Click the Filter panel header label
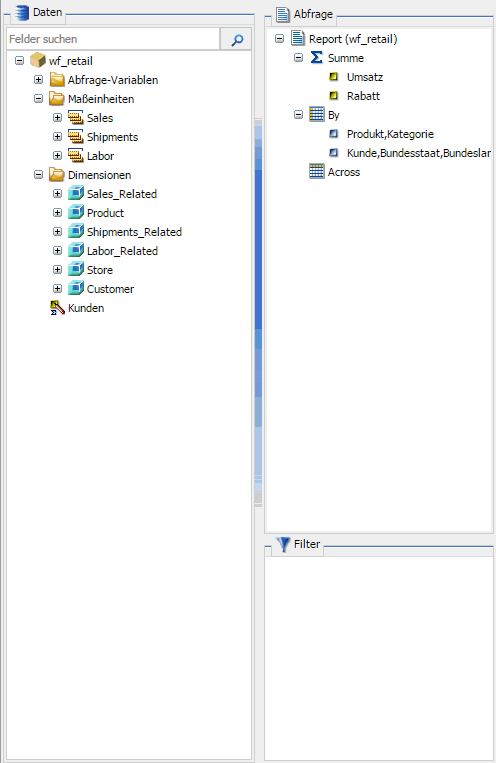Image resolution: width=496 pixels, height=763 pixels. [307, 544]
